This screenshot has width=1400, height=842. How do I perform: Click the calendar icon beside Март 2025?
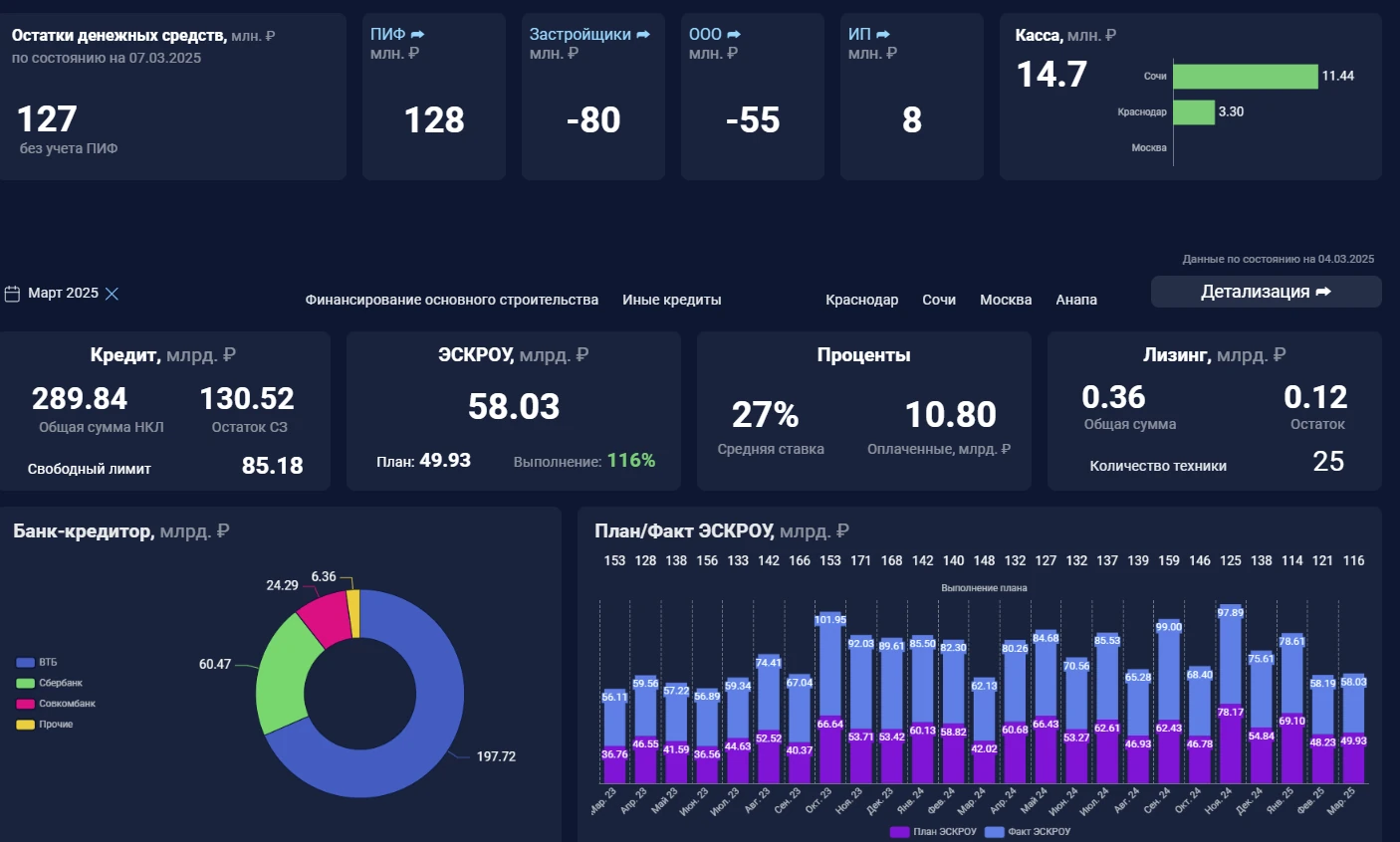[x=13, y=294]
